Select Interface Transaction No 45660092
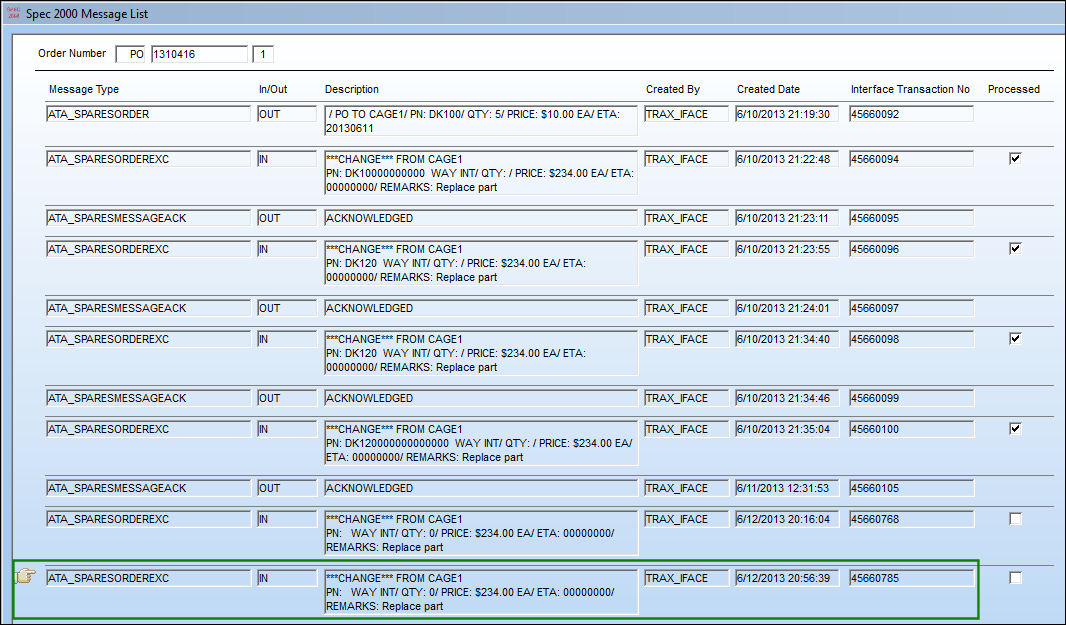 click(x=912, y=114)
